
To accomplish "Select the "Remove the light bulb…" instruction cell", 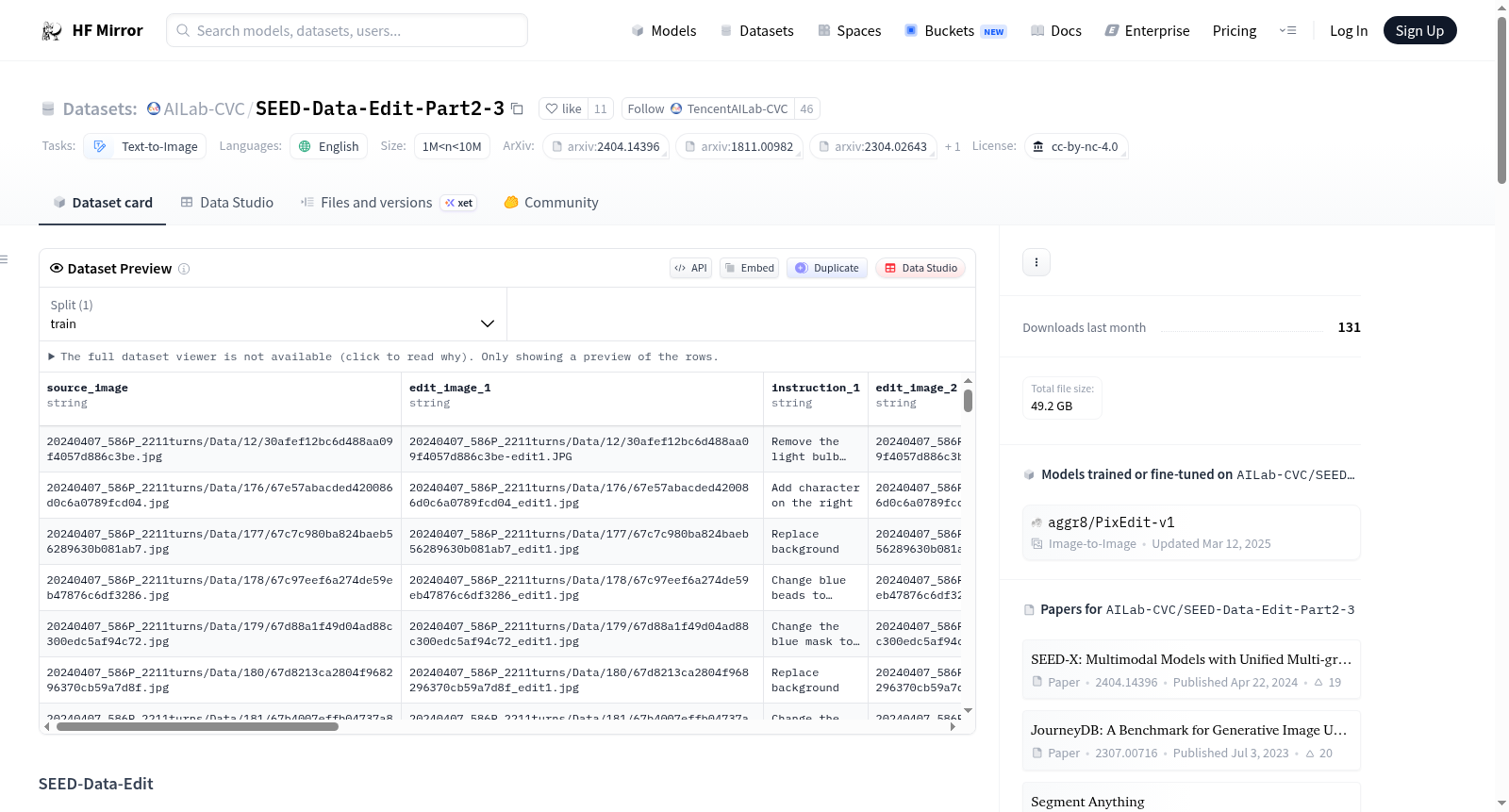I will 816,449.
